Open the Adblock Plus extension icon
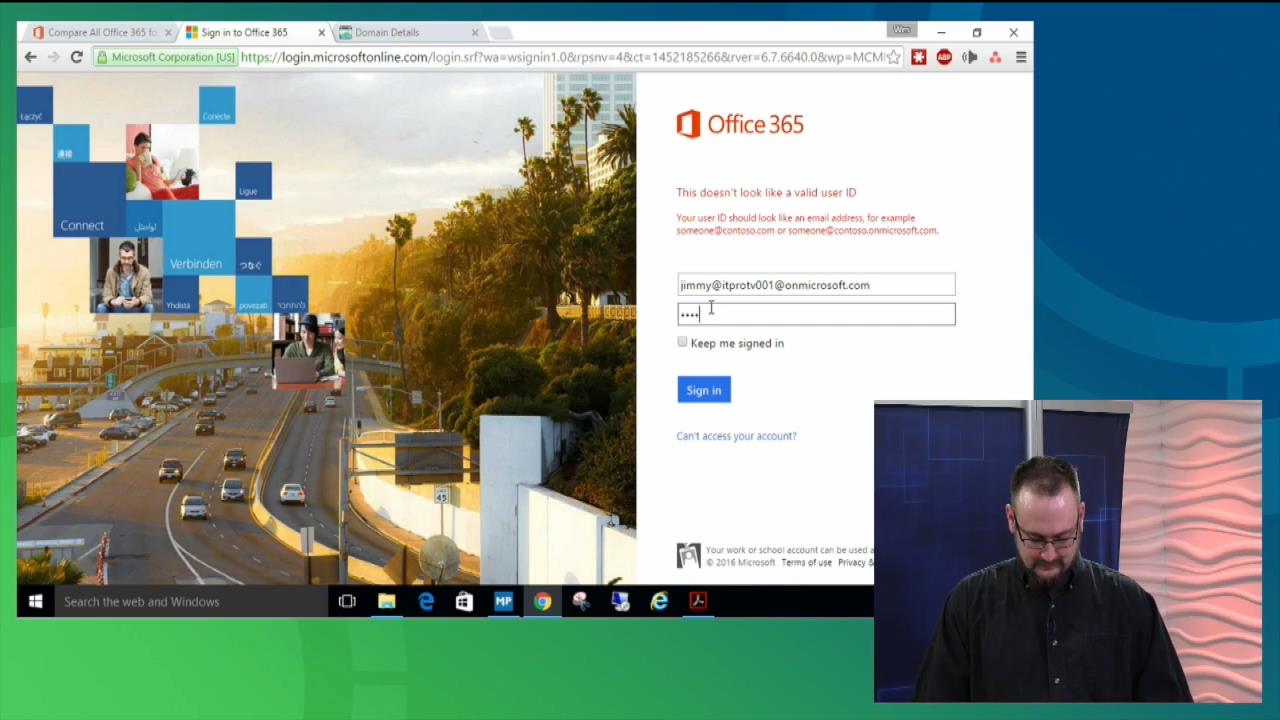 [x=944, y=57]
